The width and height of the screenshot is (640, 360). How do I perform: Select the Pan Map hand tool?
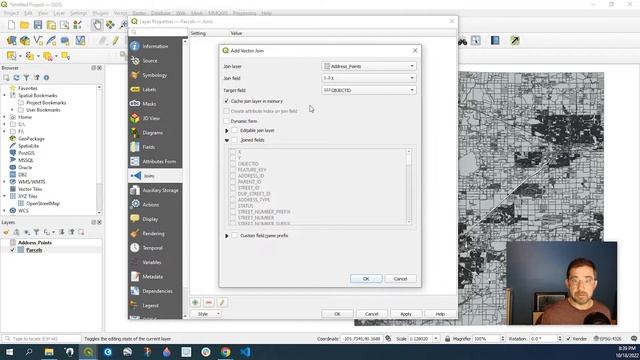97,25
